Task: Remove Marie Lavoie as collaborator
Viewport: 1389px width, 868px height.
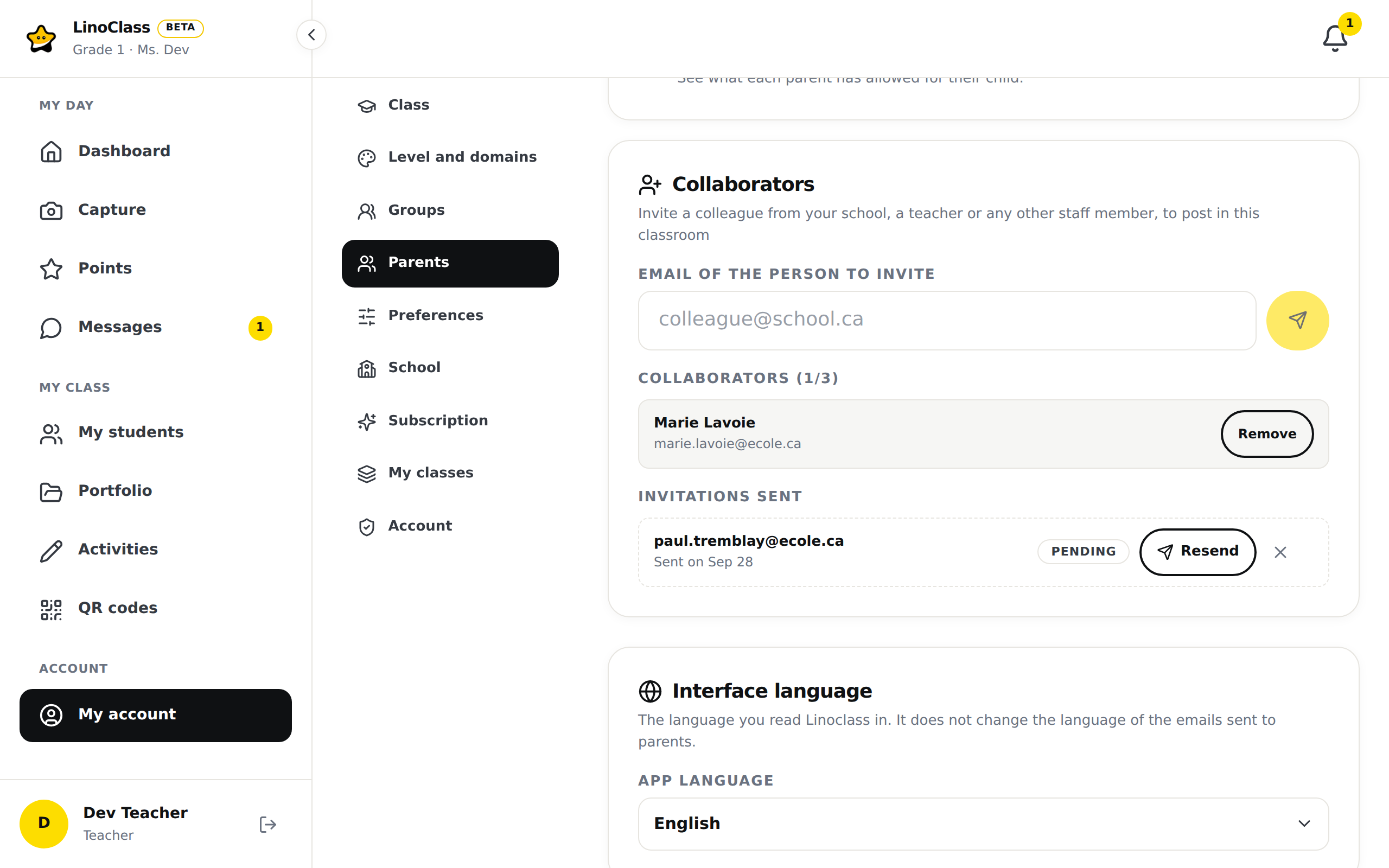Action: pyautogui.click(x=1267, y=434)
